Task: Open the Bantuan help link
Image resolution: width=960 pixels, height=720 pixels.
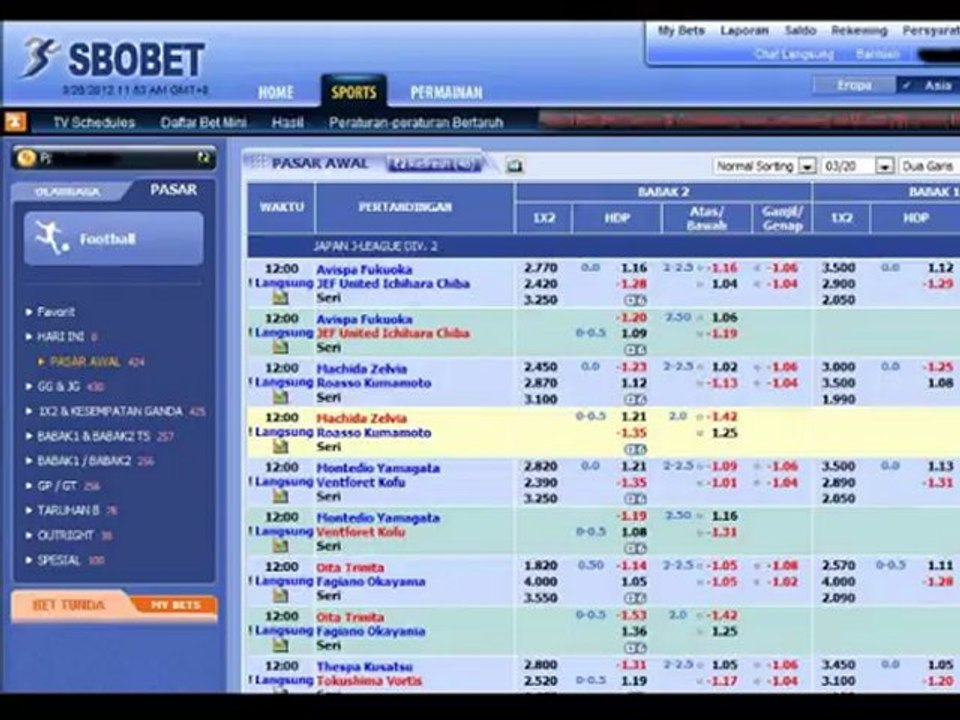Action: [x=877, y=54]
